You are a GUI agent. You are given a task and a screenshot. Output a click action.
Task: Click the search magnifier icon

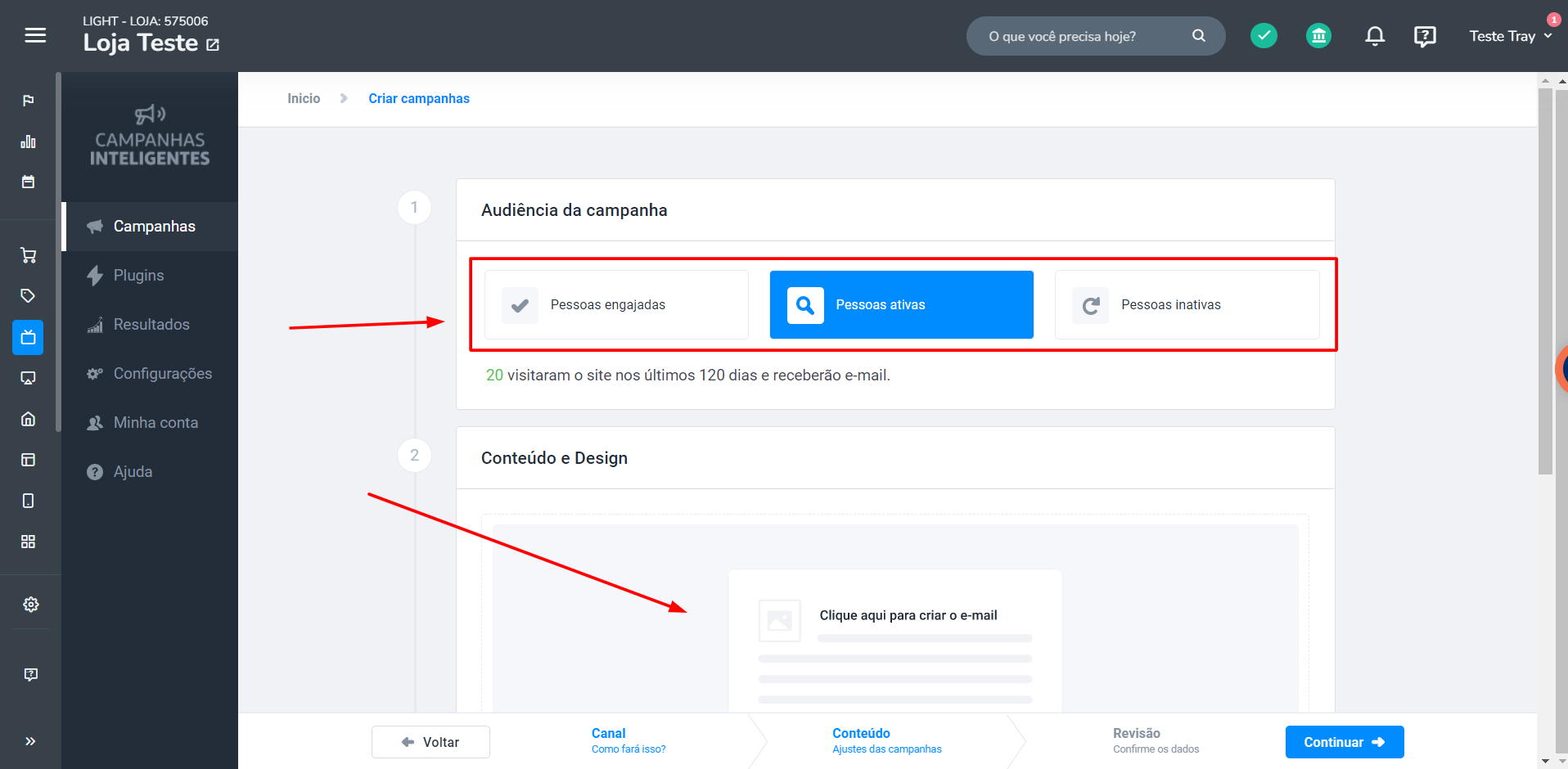pyautogui.click(x=1199, y=36)
